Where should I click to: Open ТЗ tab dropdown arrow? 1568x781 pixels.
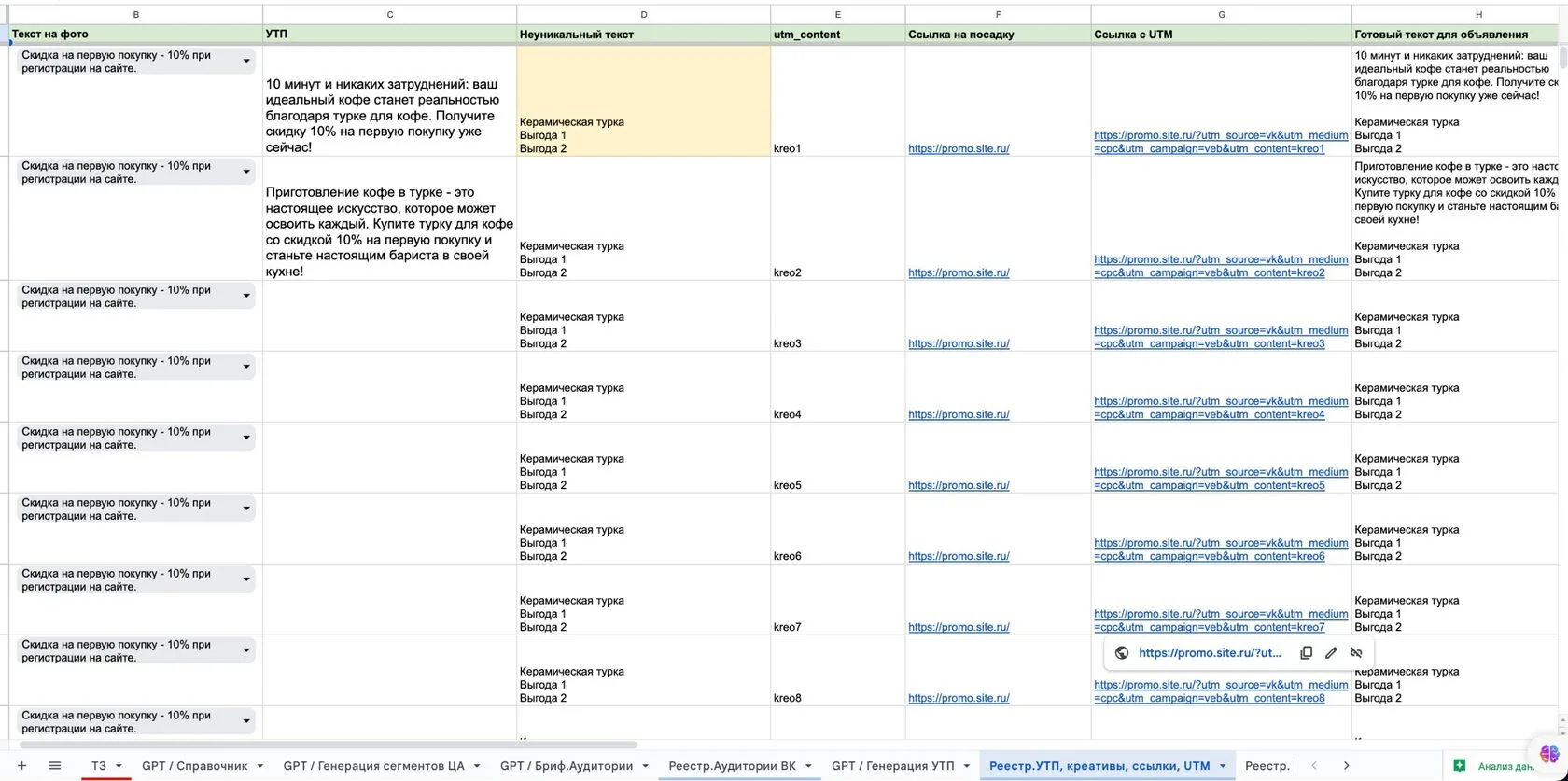click(119, 766)
